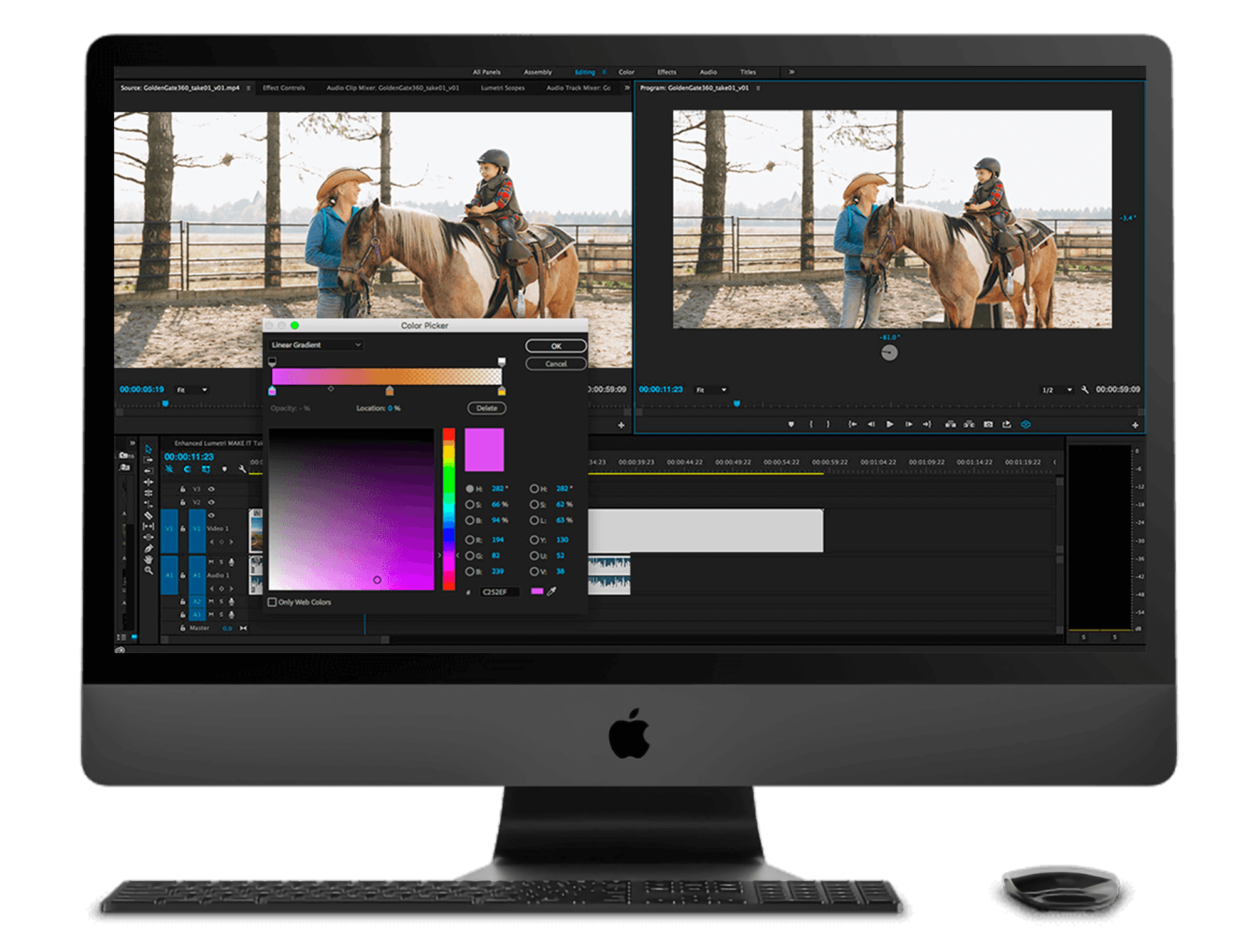Enable Only Web Colors checkbox
Image resolution: width=1241 pixels, height=952 pixels.
273,602
